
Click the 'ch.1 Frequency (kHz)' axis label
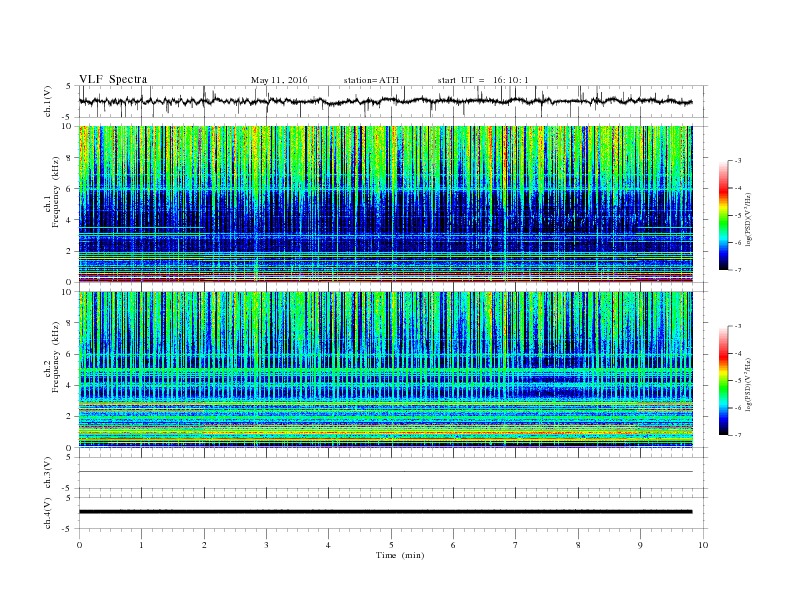pos(52,192)
